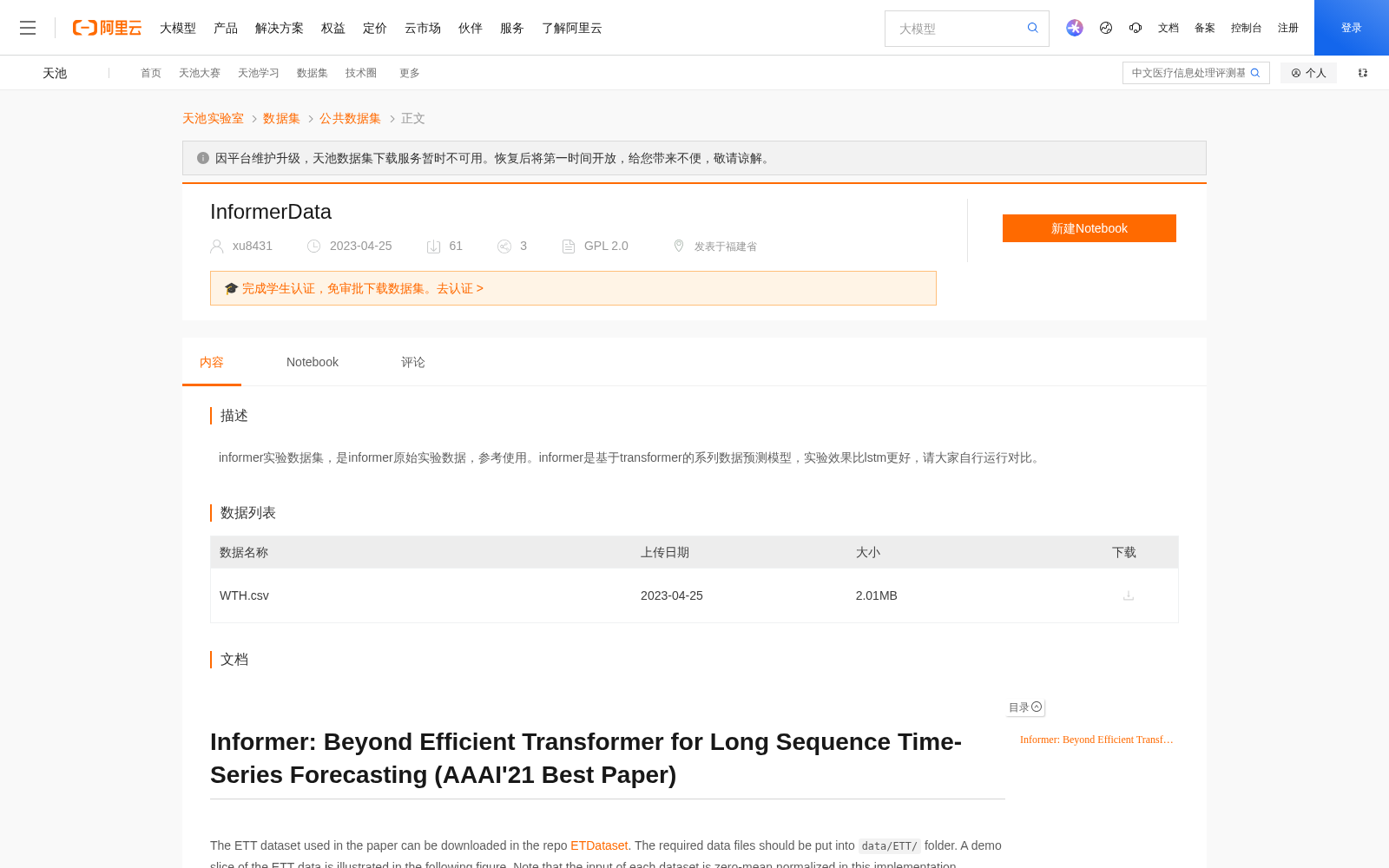The height and width of the screenshot is (868, 1389).
Task: Click the 备案 link
Action: 1205,28
